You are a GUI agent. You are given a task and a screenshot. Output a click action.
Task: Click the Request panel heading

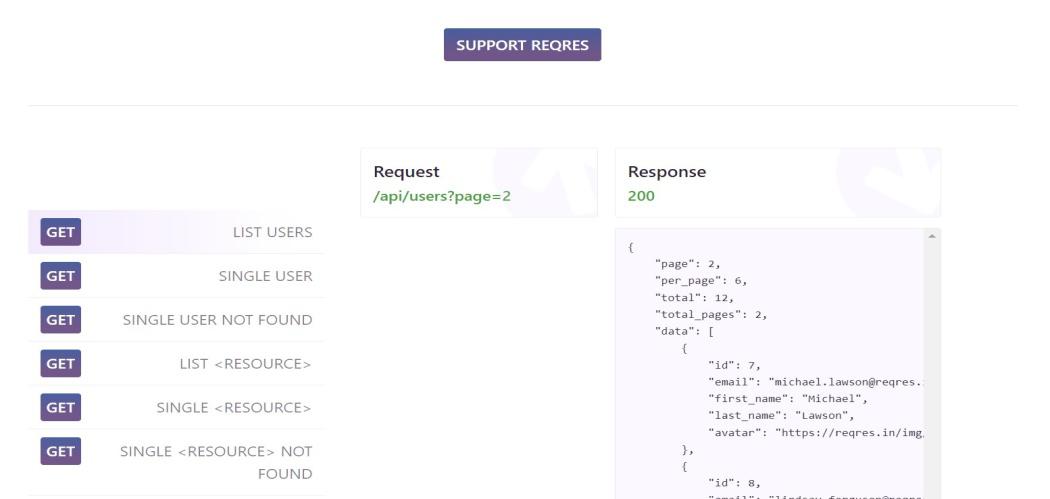point(406,172)
